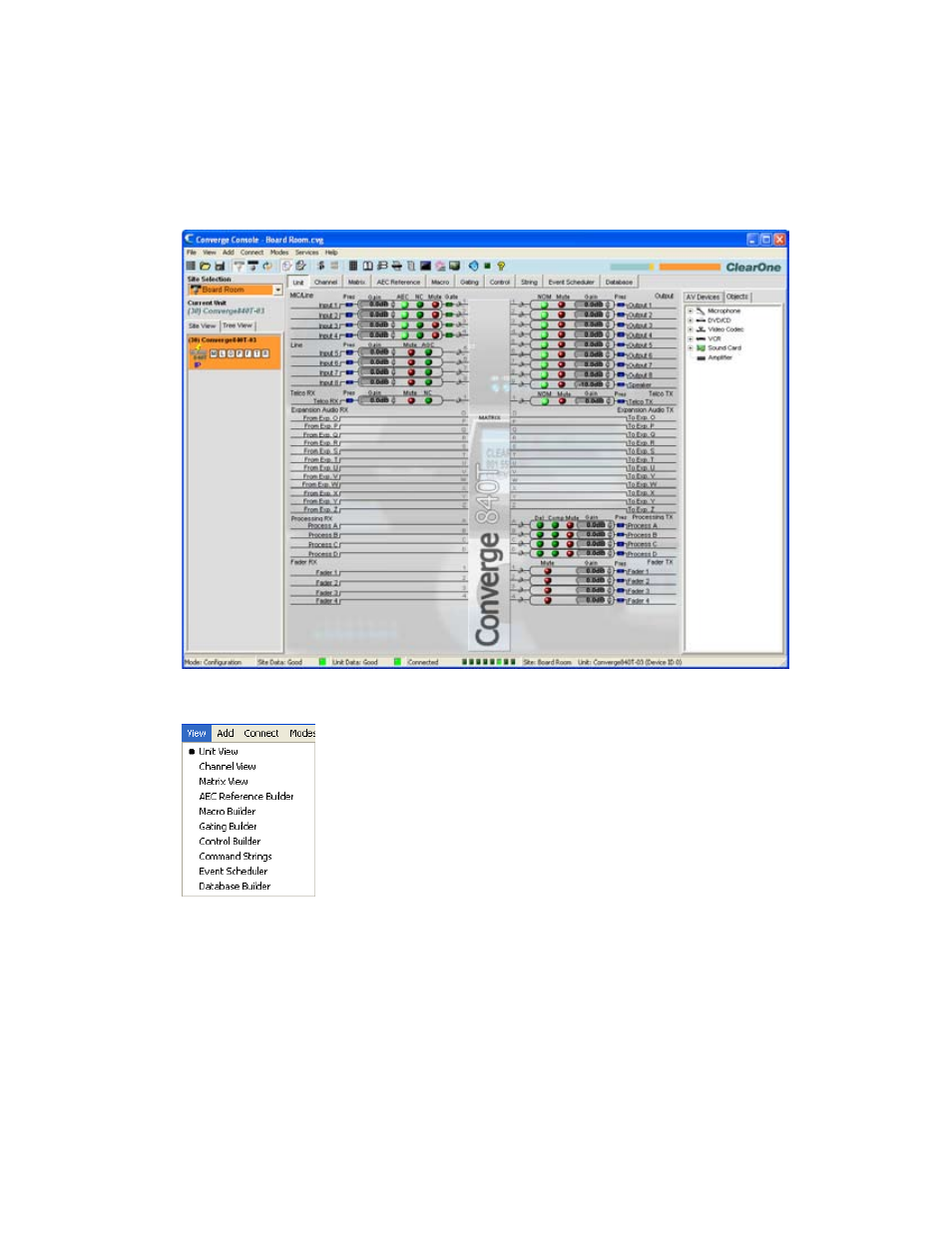Expand the DVD/CD tree node
952x1233 pixels.
click(690, 320)
